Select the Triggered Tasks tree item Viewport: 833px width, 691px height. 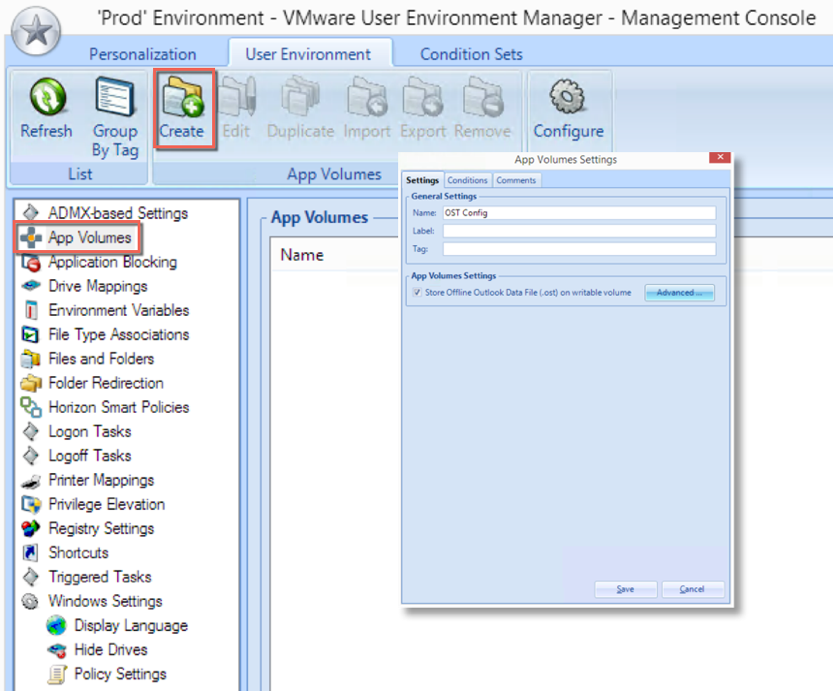click(x=100, y=577)
